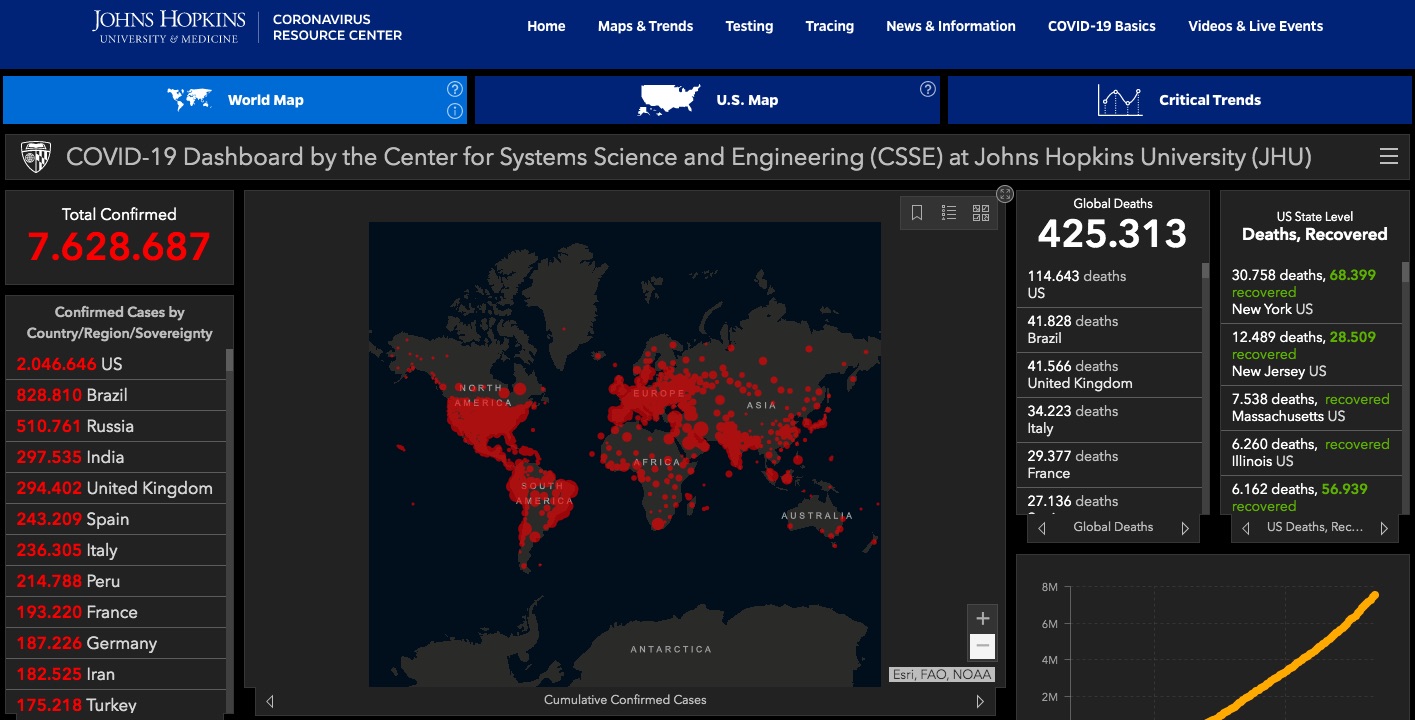The height and width of the screenshot is (720, 1415).
Task: Switch Global Deaths panel with right arrow
Action: coord(1185,528)
